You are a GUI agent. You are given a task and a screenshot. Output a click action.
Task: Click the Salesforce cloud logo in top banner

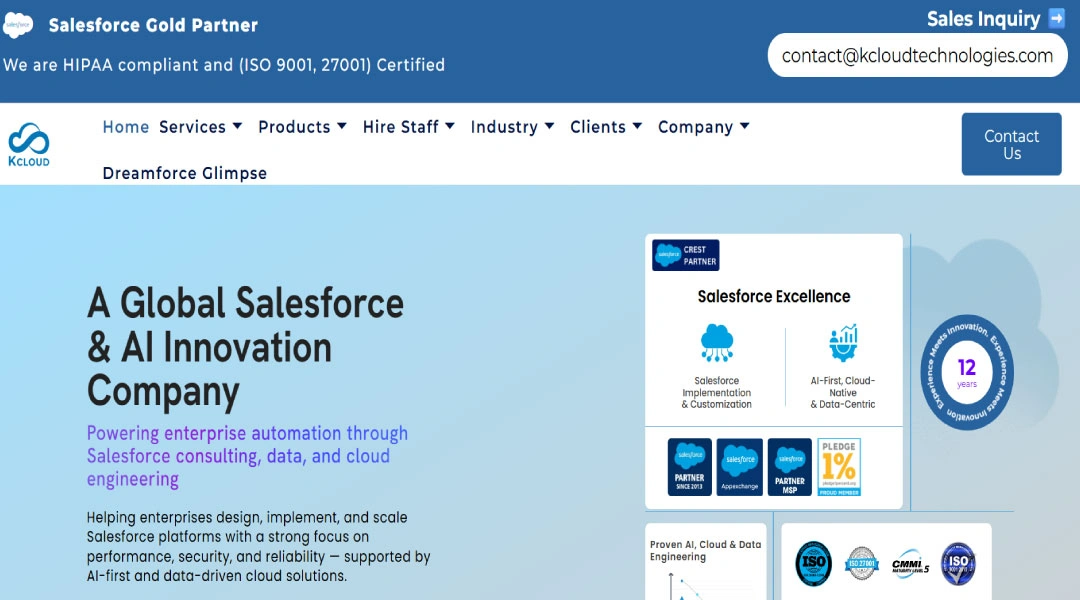18,25
